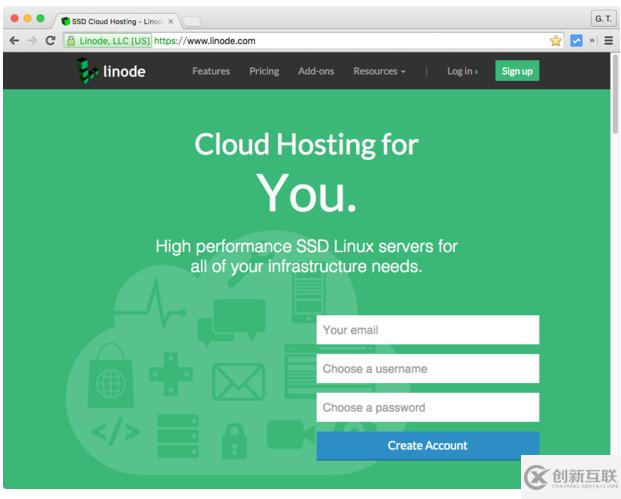Click the macOS green fullscreen button
The height and width of the screenshot is (499, 621).
tap(40, 18)
